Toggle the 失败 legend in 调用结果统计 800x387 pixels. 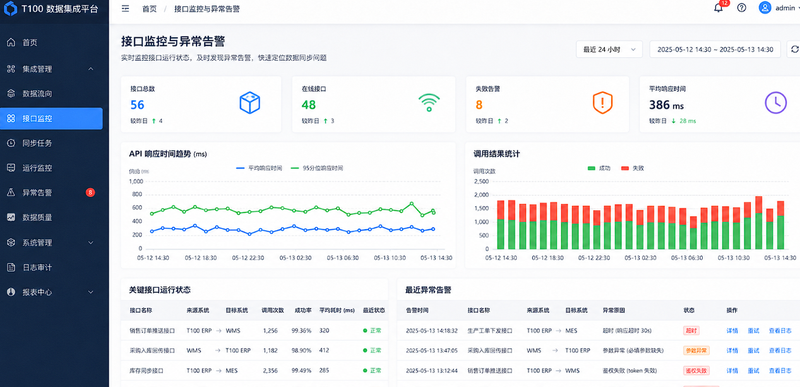tap(633, 168)
